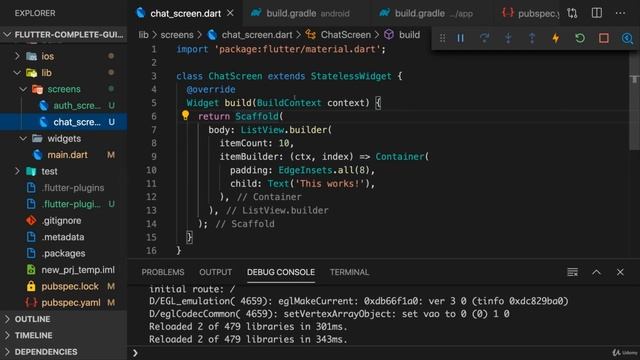Screen dimensions: 640x360
Task: Click the lightbulb quick fix icon
Action: (185, 116)
